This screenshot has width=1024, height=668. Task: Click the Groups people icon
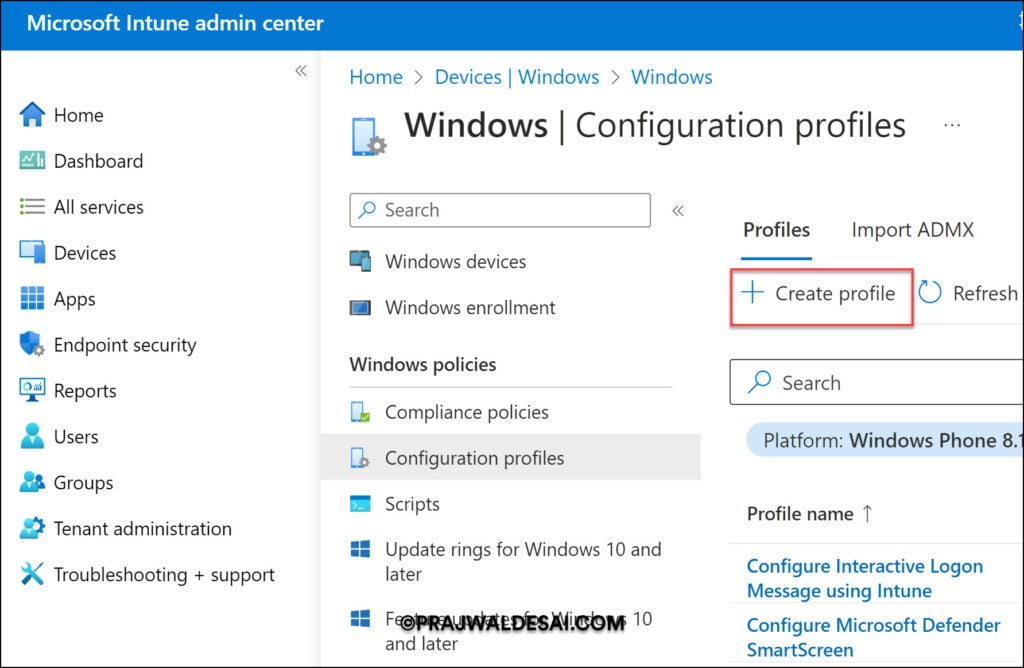(32, 482)
